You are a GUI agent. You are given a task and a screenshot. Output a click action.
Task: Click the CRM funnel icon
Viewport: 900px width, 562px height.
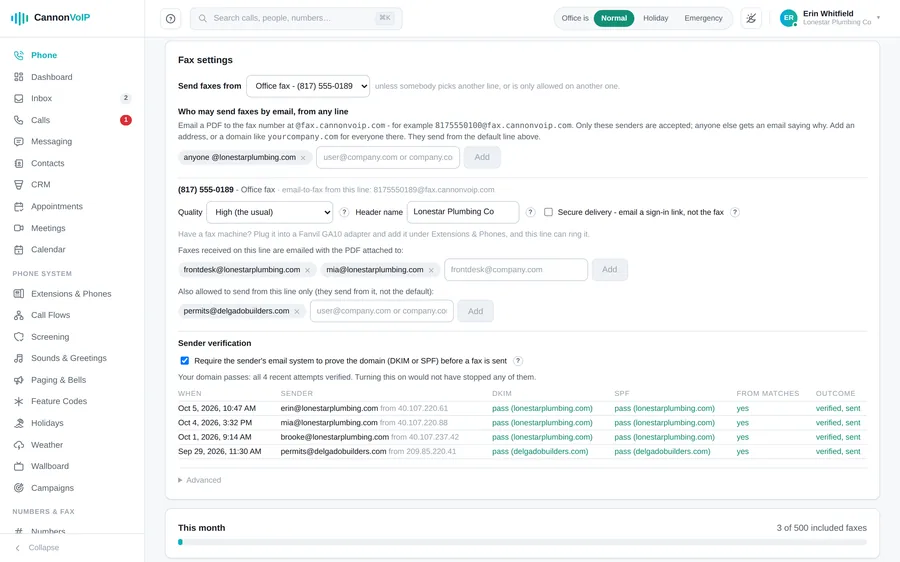point(19,185)
